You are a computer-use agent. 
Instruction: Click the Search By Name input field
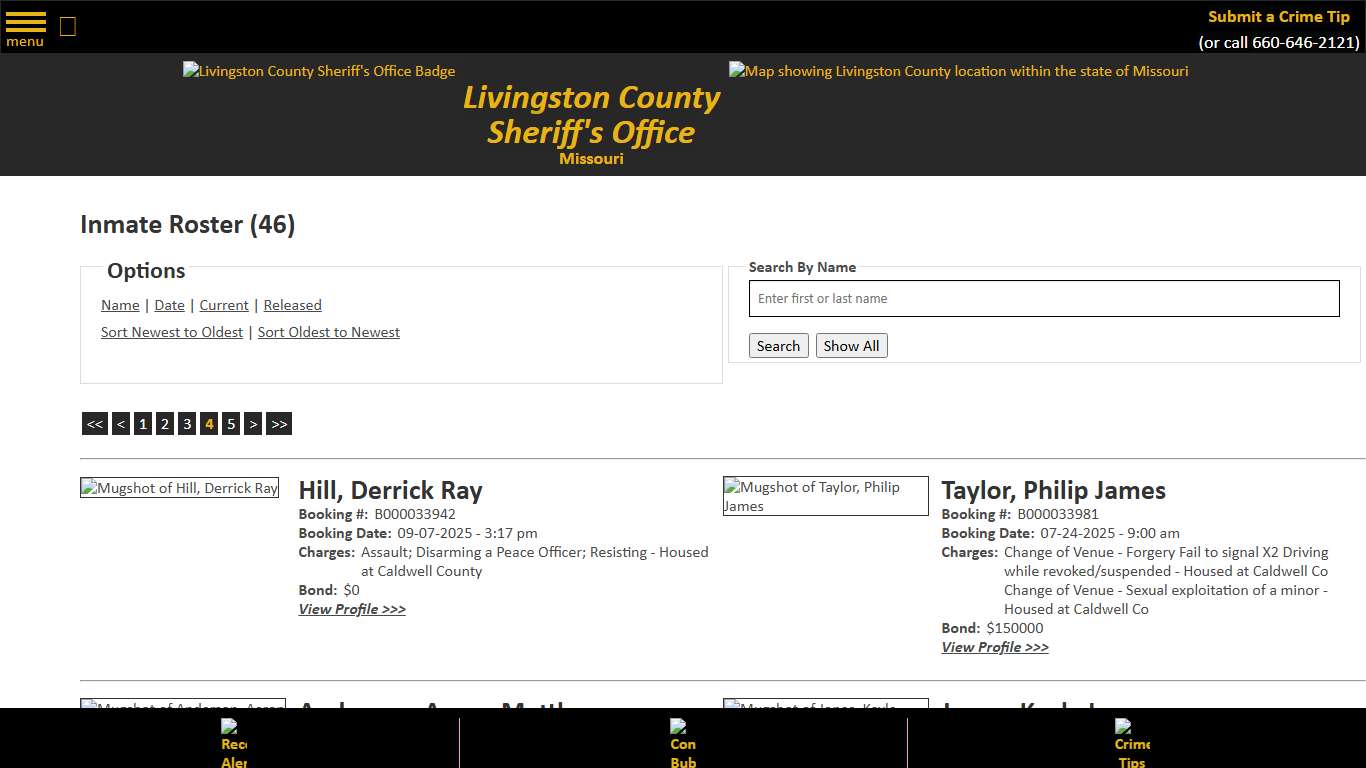coord(1043,298)
